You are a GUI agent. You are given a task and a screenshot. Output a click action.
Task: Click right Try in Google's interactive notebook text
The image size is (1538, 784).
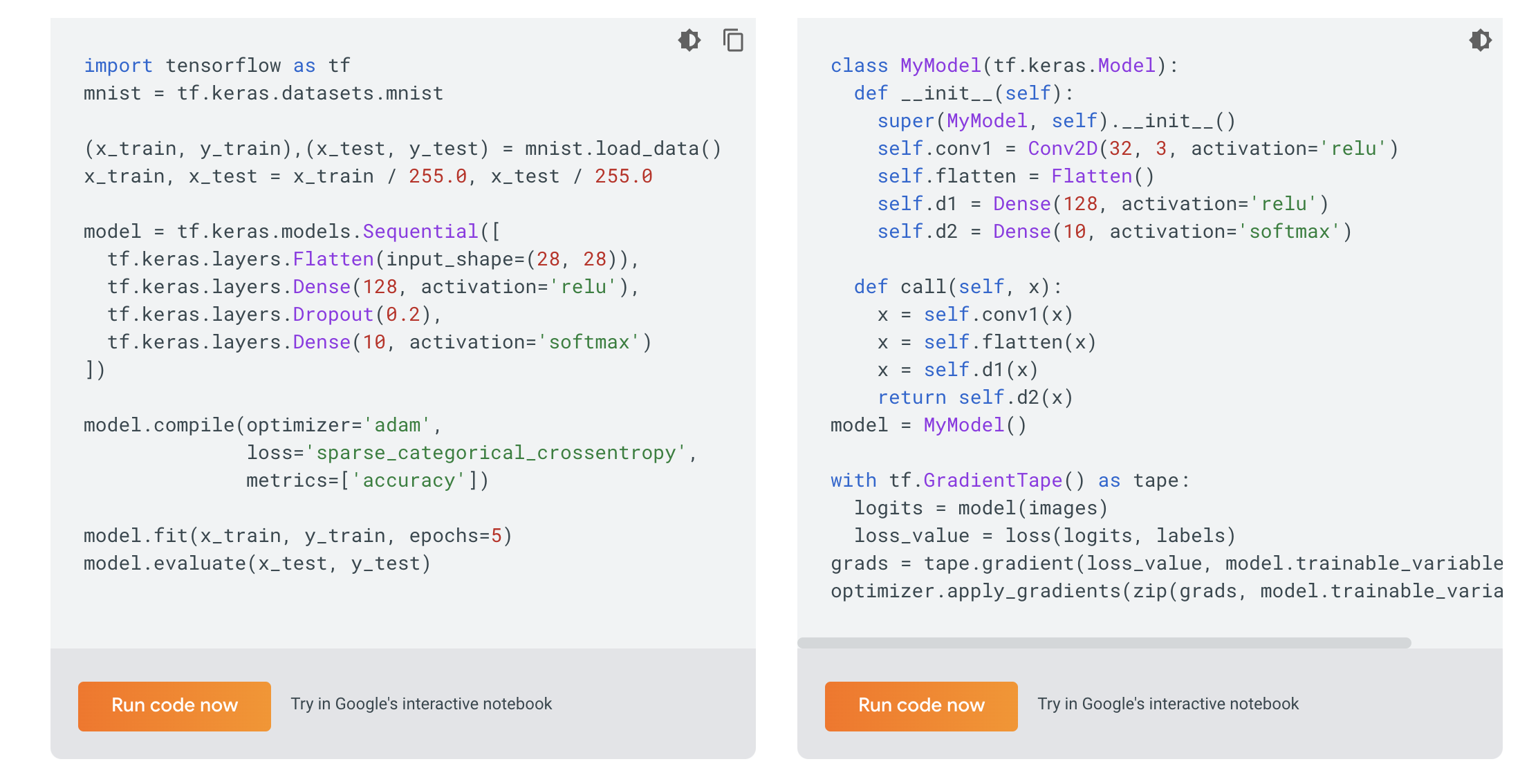click(1168, 704)
